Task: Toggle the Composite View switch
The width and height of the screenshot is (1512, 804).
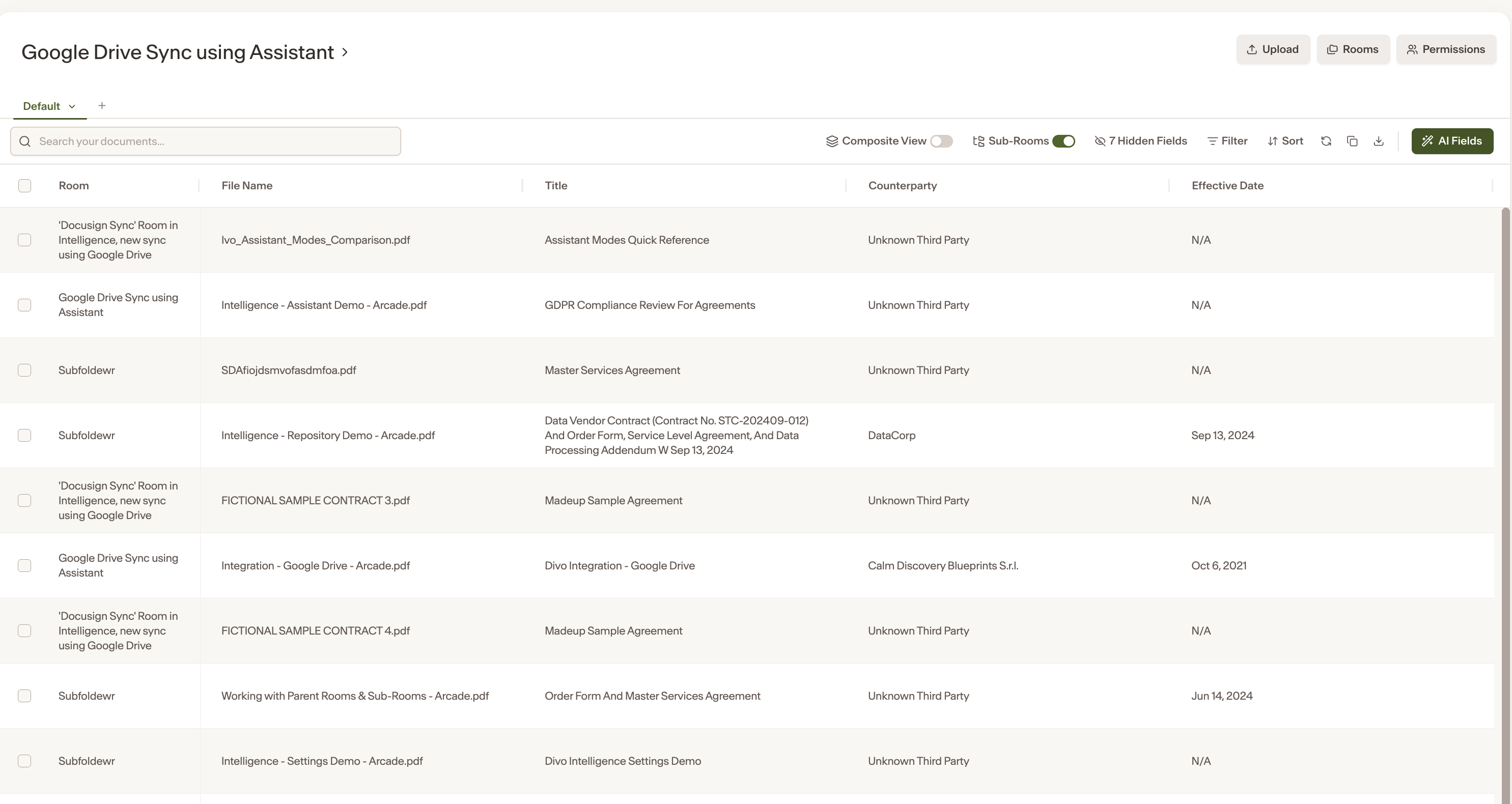Action: tap(941, 141)
